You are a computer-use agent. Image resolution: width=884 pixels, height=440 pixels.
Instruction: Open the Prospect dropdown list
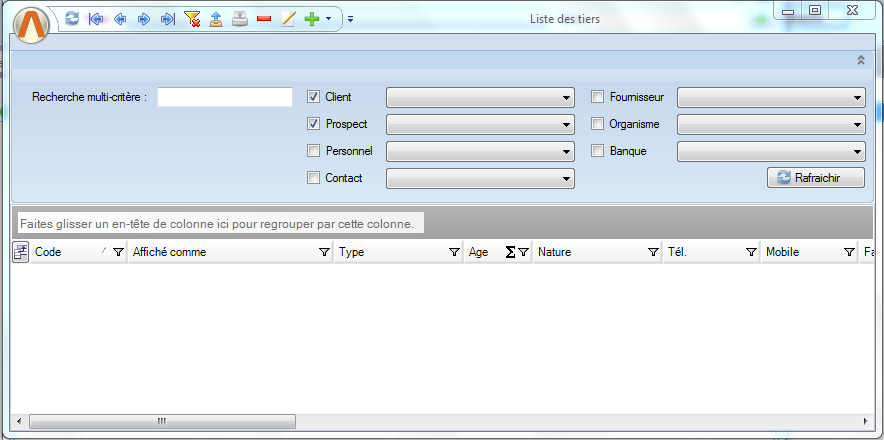click(480, 125)
